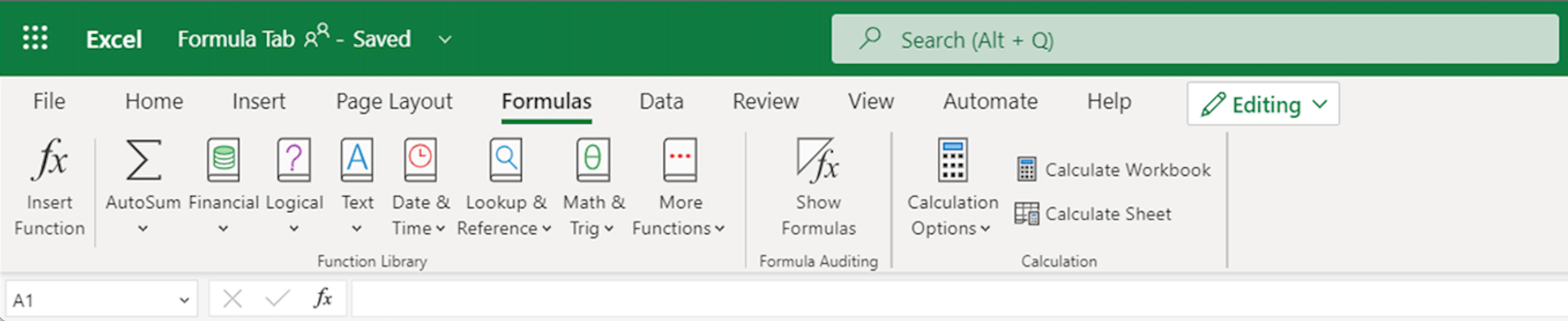The image size is (1568, 321).
Task: Expand the file name Saved chevron
Action: click(x=444, y=39)
